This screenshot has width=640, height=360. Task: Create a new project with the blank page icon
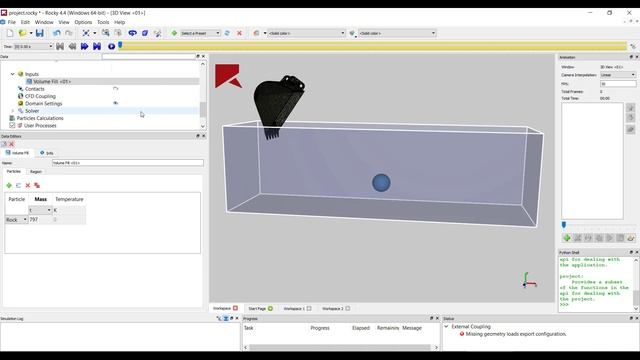pos(10,33)
